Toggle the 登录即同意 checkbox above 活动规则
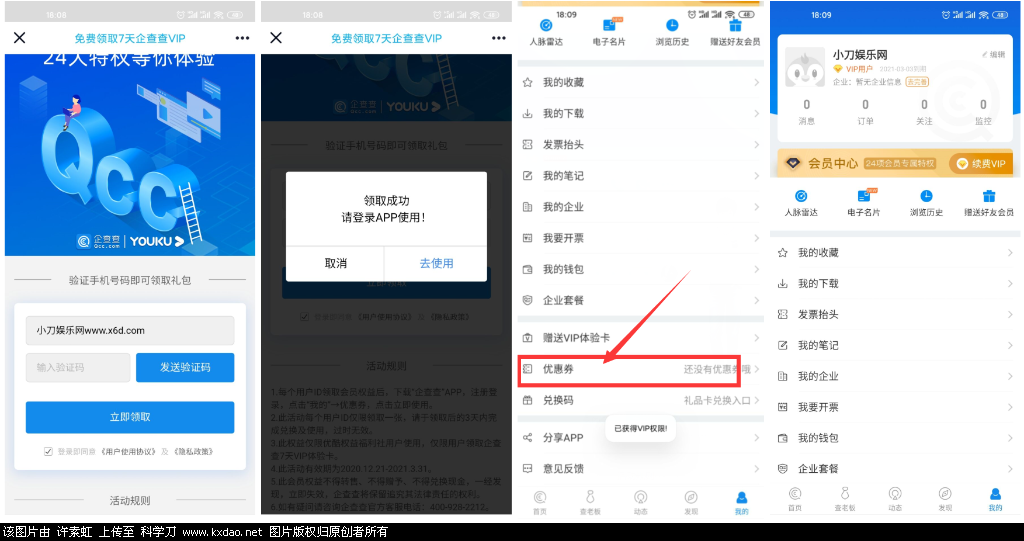 click(48, 451)
